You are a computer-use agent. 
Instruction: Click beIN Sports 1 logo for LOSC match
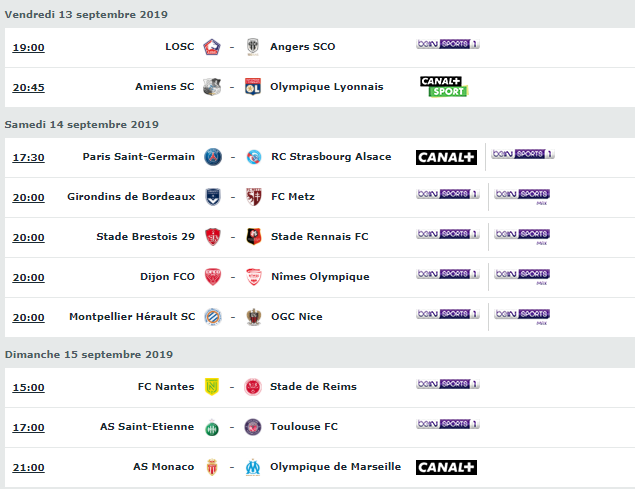click(x=448, y=44)
